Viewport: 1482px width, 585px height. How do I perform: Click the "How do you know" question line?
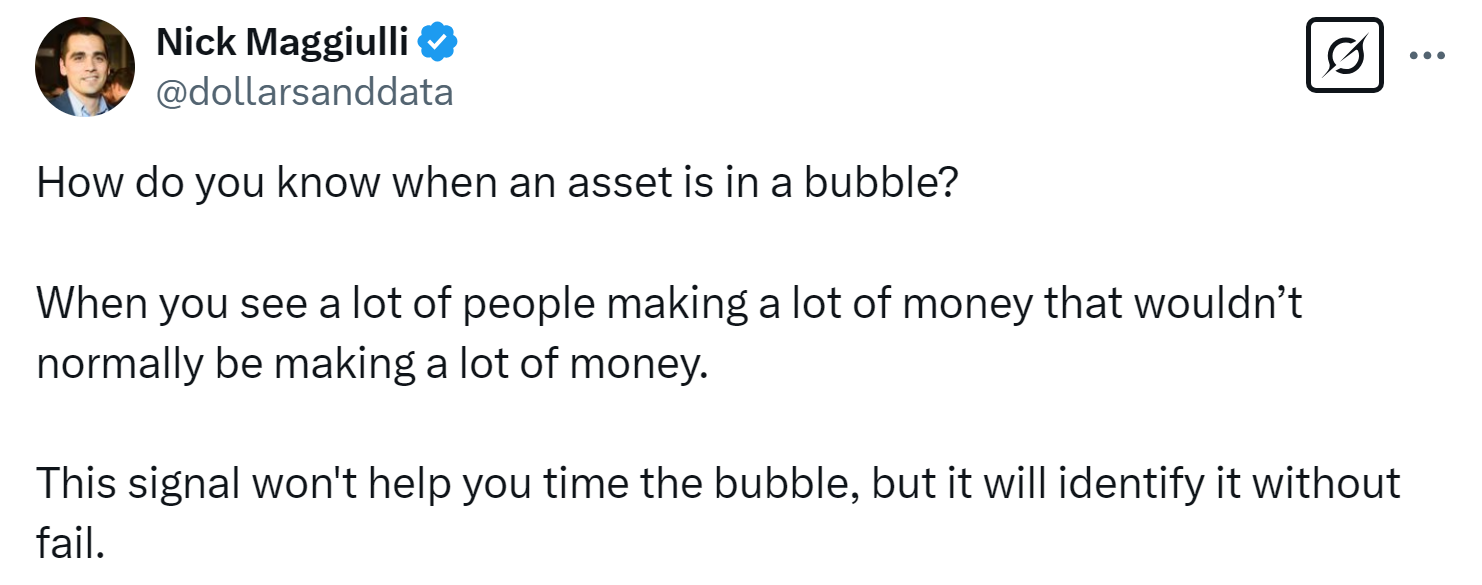pos(497,186)
